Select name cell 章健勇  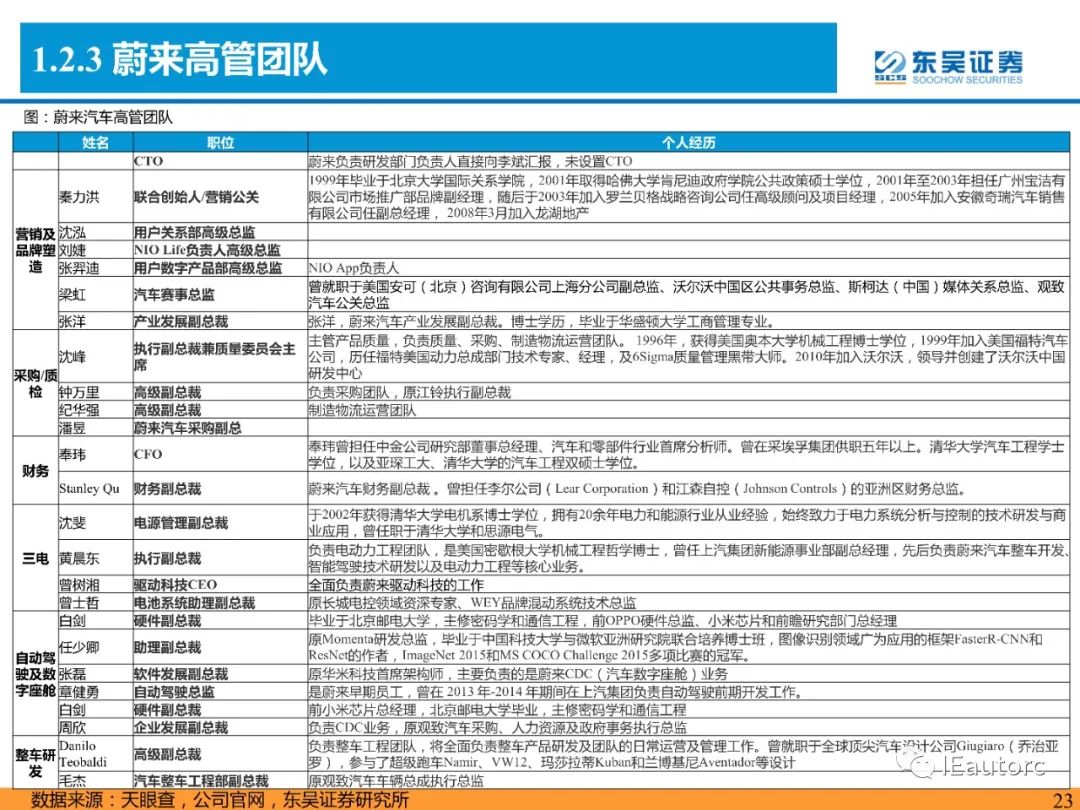point(96,692)
